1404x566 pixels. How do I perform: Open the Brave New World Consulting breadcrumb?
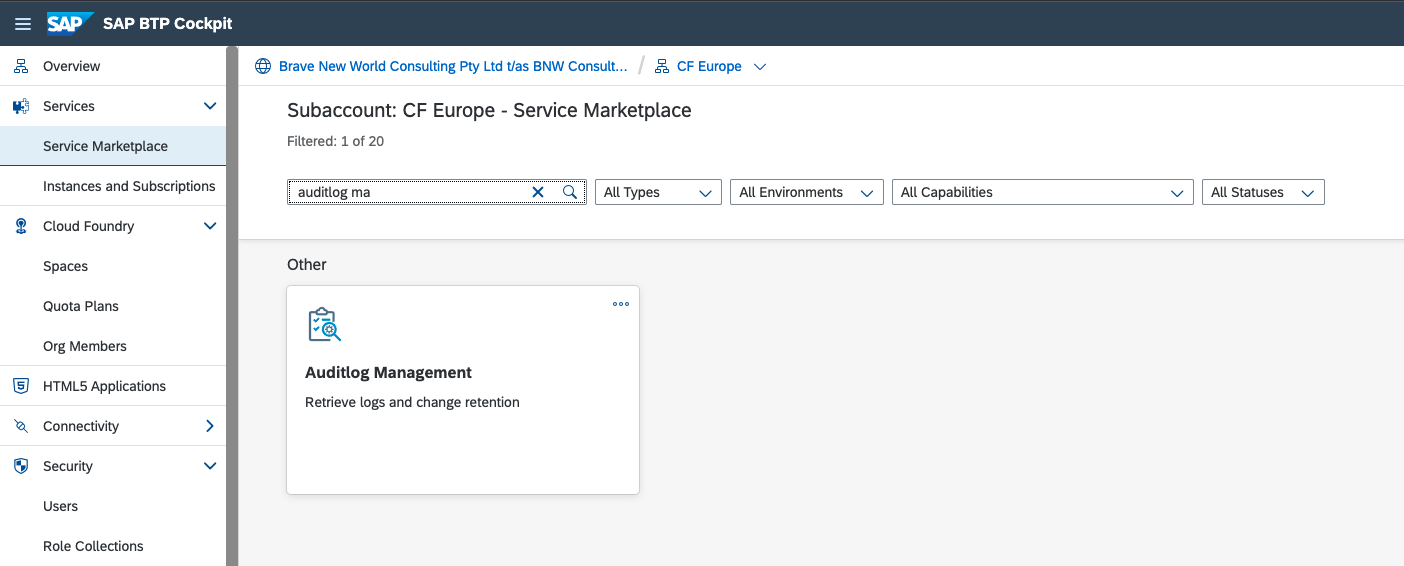453,66
